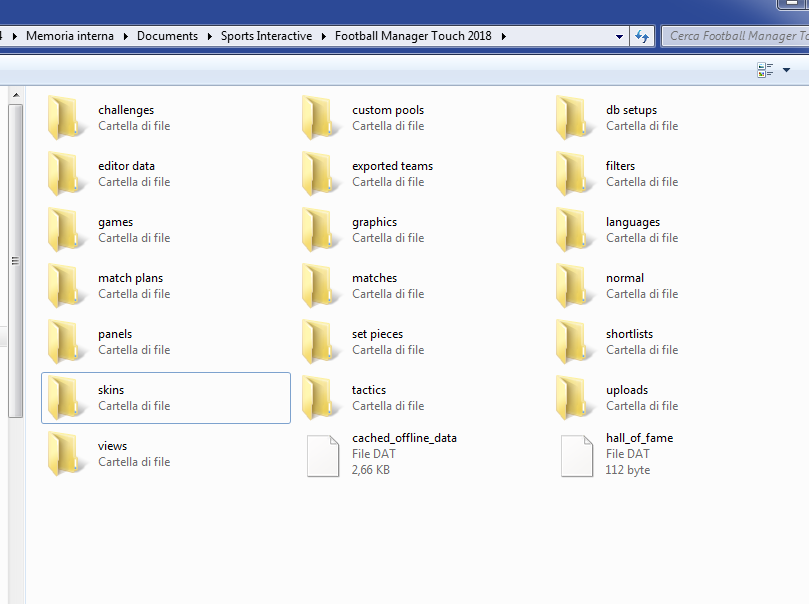Select the editor data folder name
809x604 pixels.
pyautogui.click(x=126, y=166)
